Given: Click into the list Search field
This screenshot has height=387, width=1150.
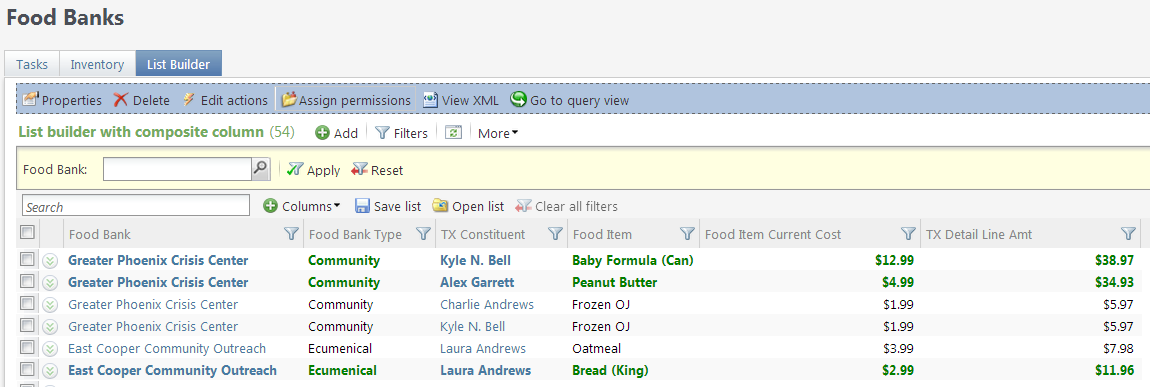Looking at the screenshot, I should 136,205.
